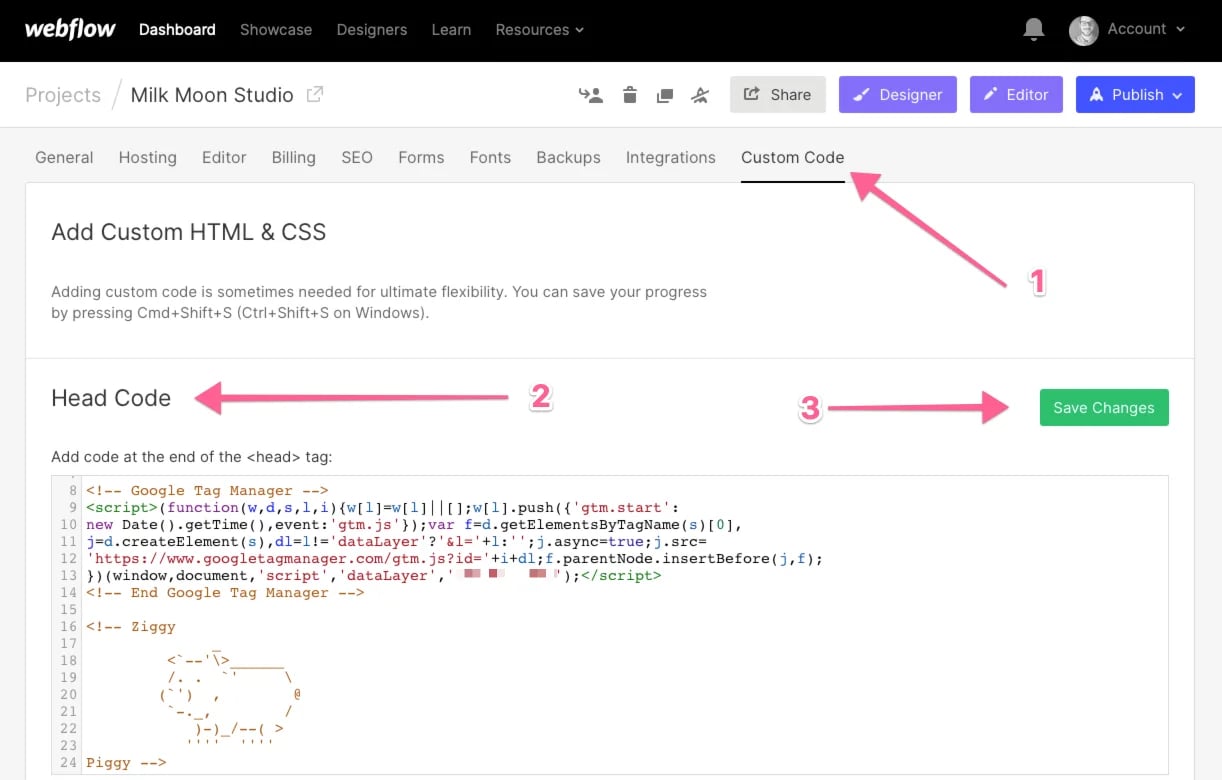Open the account avatar image
The image size is (1222, 780).
pyautogui.click(x=1083, y=31)
